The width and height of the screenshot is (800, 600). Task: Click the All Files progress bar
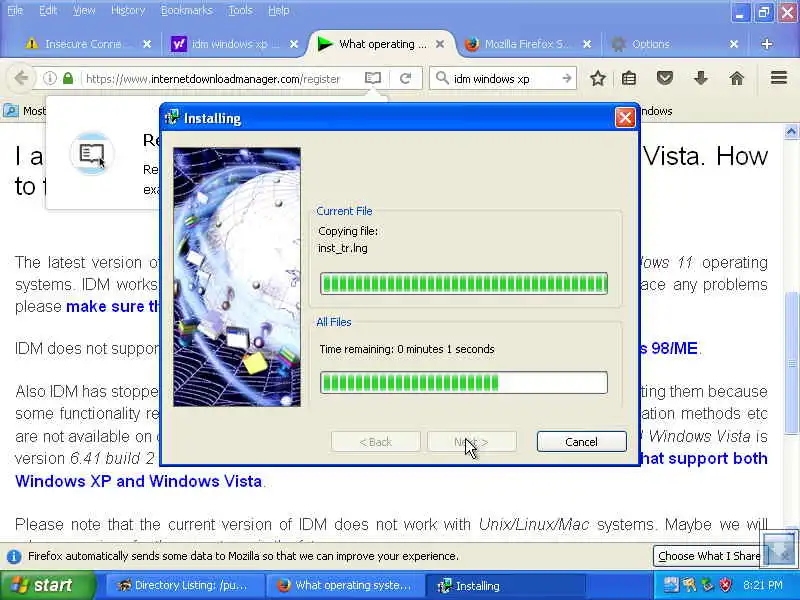pos(464,383)
